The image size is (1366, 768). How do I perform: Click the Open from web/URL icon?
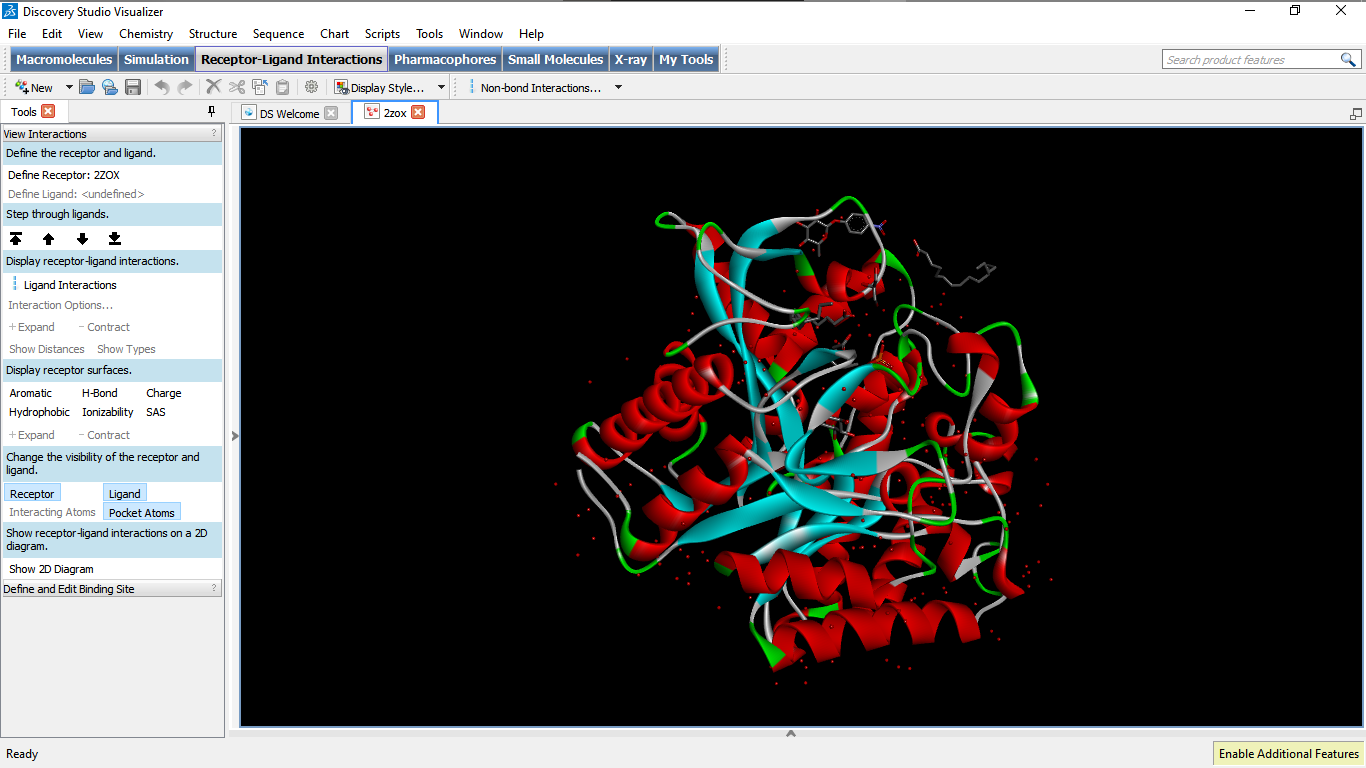[110, 87]
